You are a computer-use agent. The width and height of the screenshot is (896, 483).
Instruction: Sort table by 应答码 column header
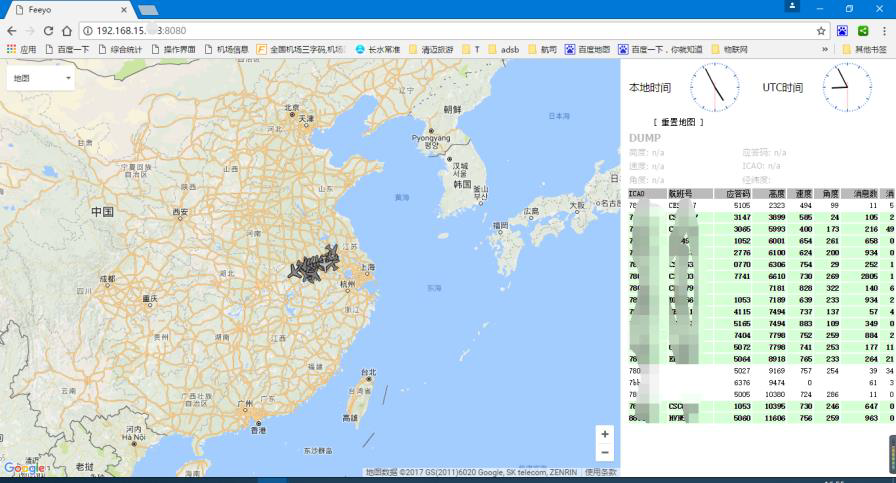[x=733, y=194]
